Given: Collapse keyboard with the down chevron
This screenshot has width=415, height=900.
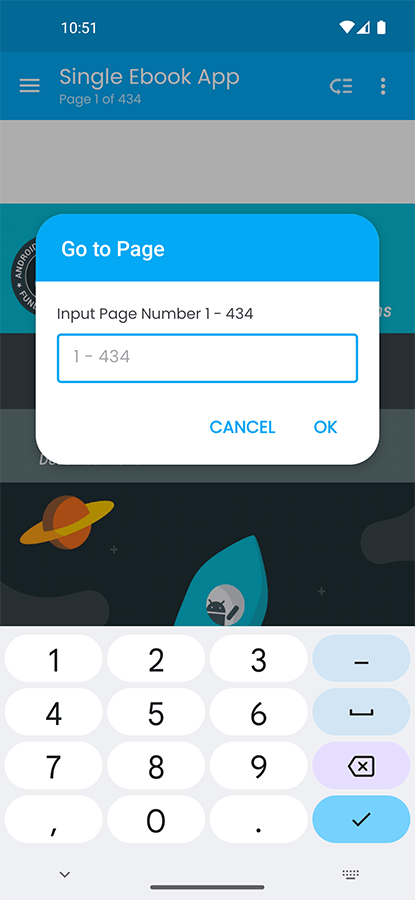Looking at the screenshot, I should click(65, 874).
